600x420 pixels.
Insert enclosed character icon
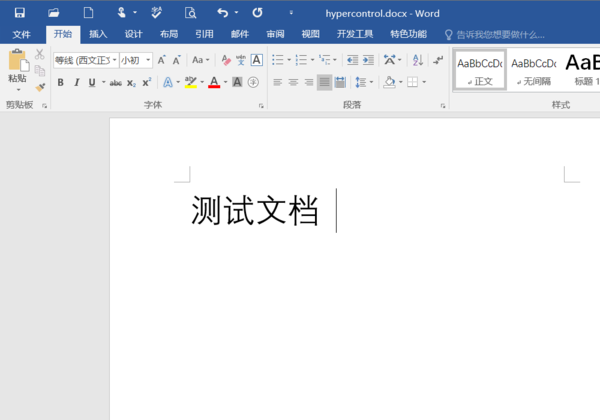pos(253,82)
